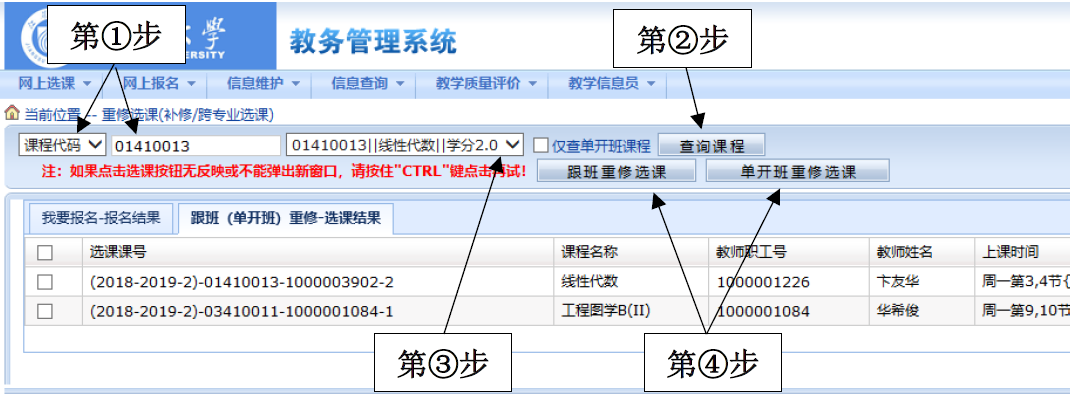Open the 信息查询 dropdown menu

coord(367,83)
